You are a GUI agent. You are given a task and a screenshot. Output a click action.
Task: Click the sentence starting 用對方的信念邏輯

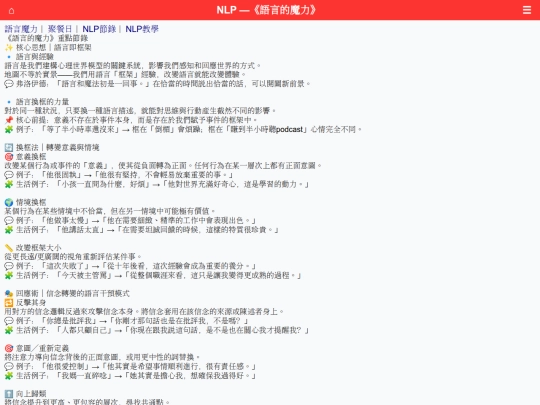tap(145, 312)
